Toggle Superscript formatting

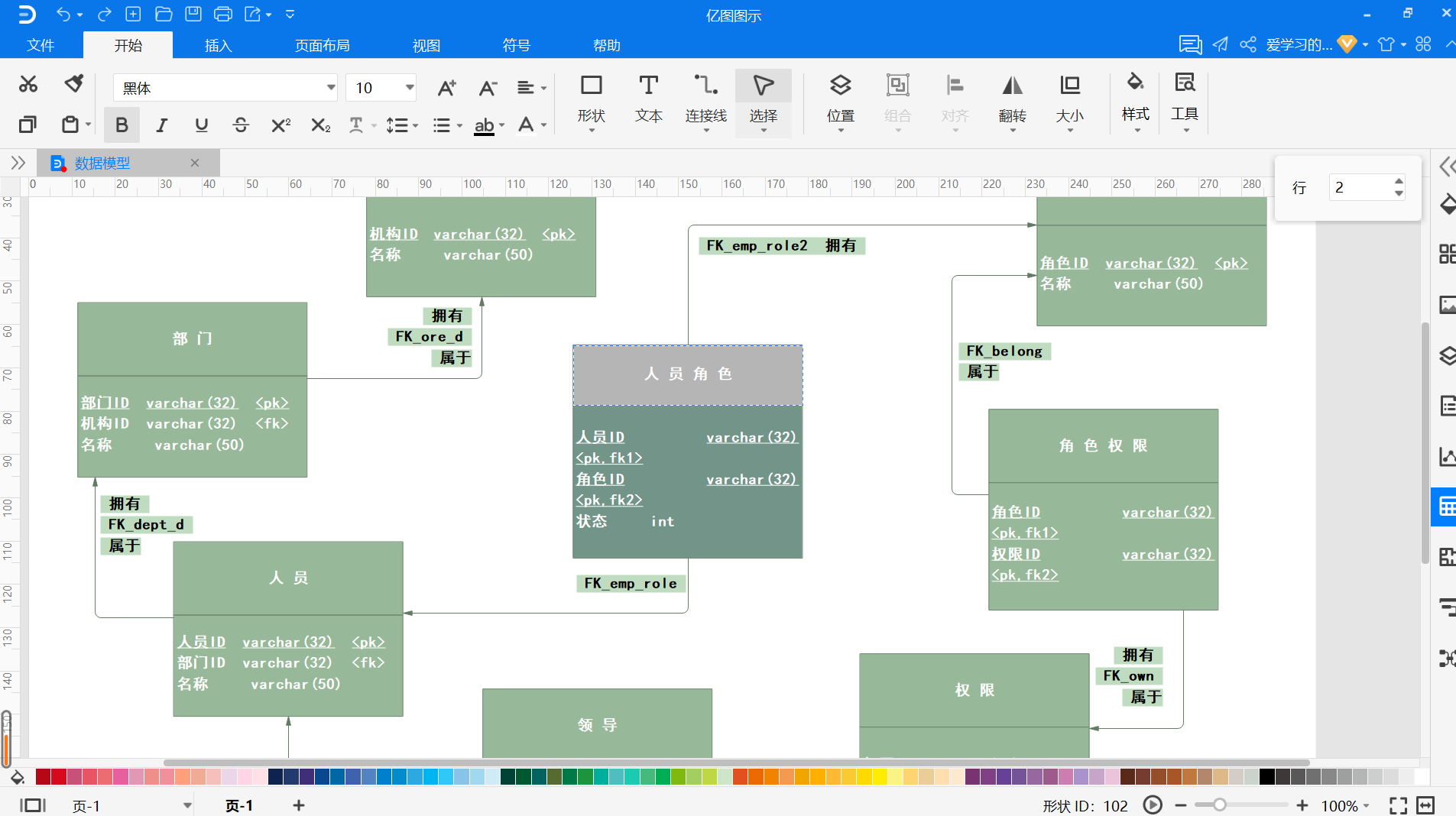280,125
